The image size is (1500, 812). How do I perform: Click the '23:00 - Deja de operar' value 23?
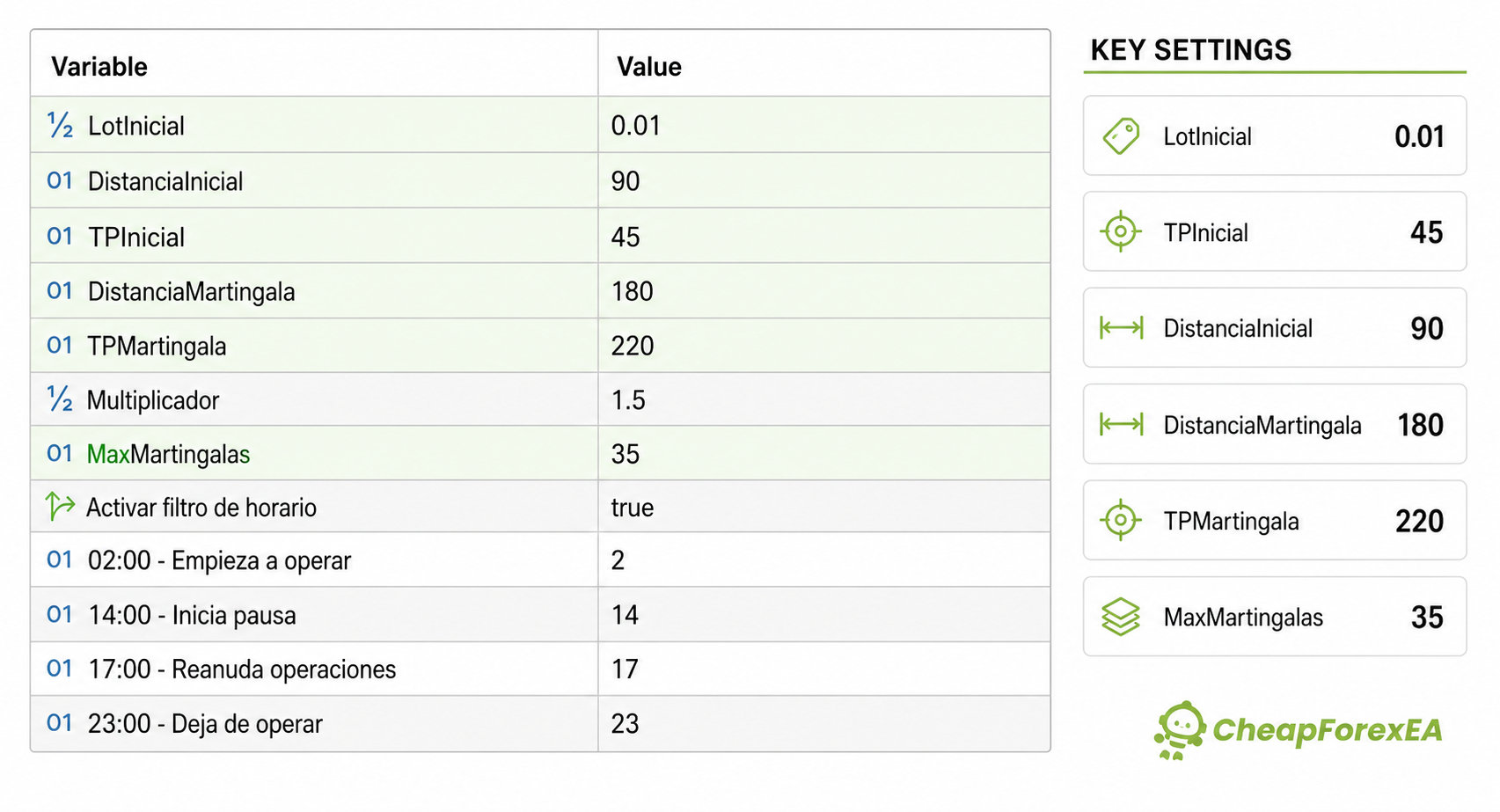click(x=626, y=724)
